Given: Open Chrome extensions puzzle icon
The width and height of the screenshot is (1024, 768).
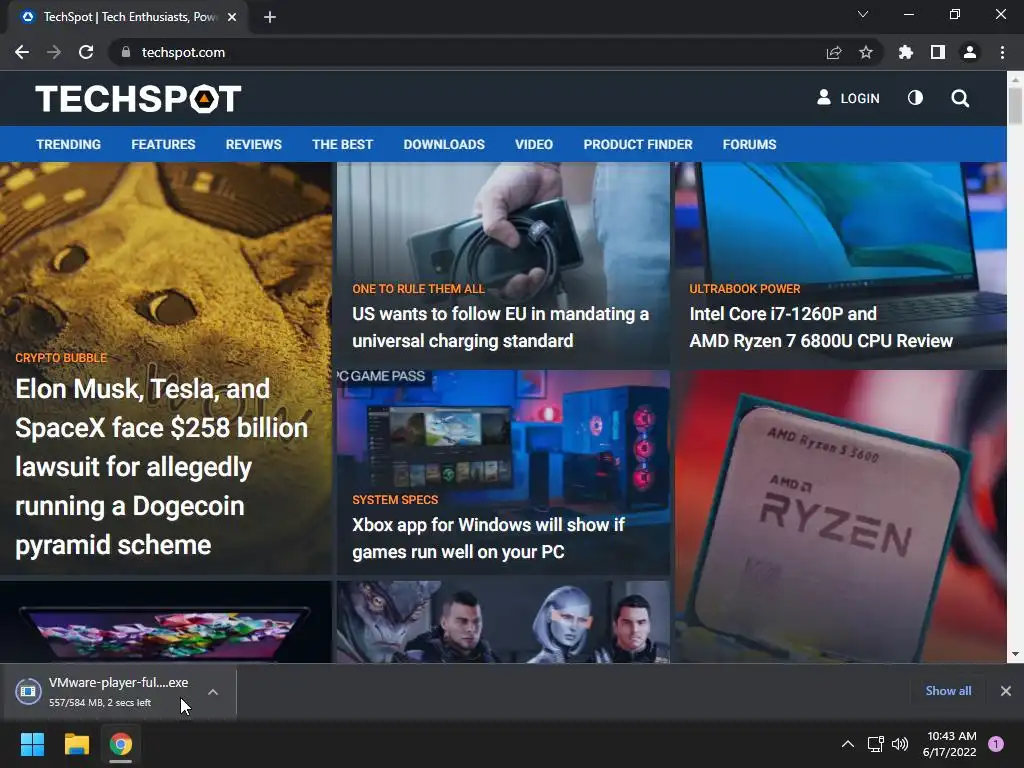Looking at the screenshot, I should pyautogui.click(x=906, y=52).
